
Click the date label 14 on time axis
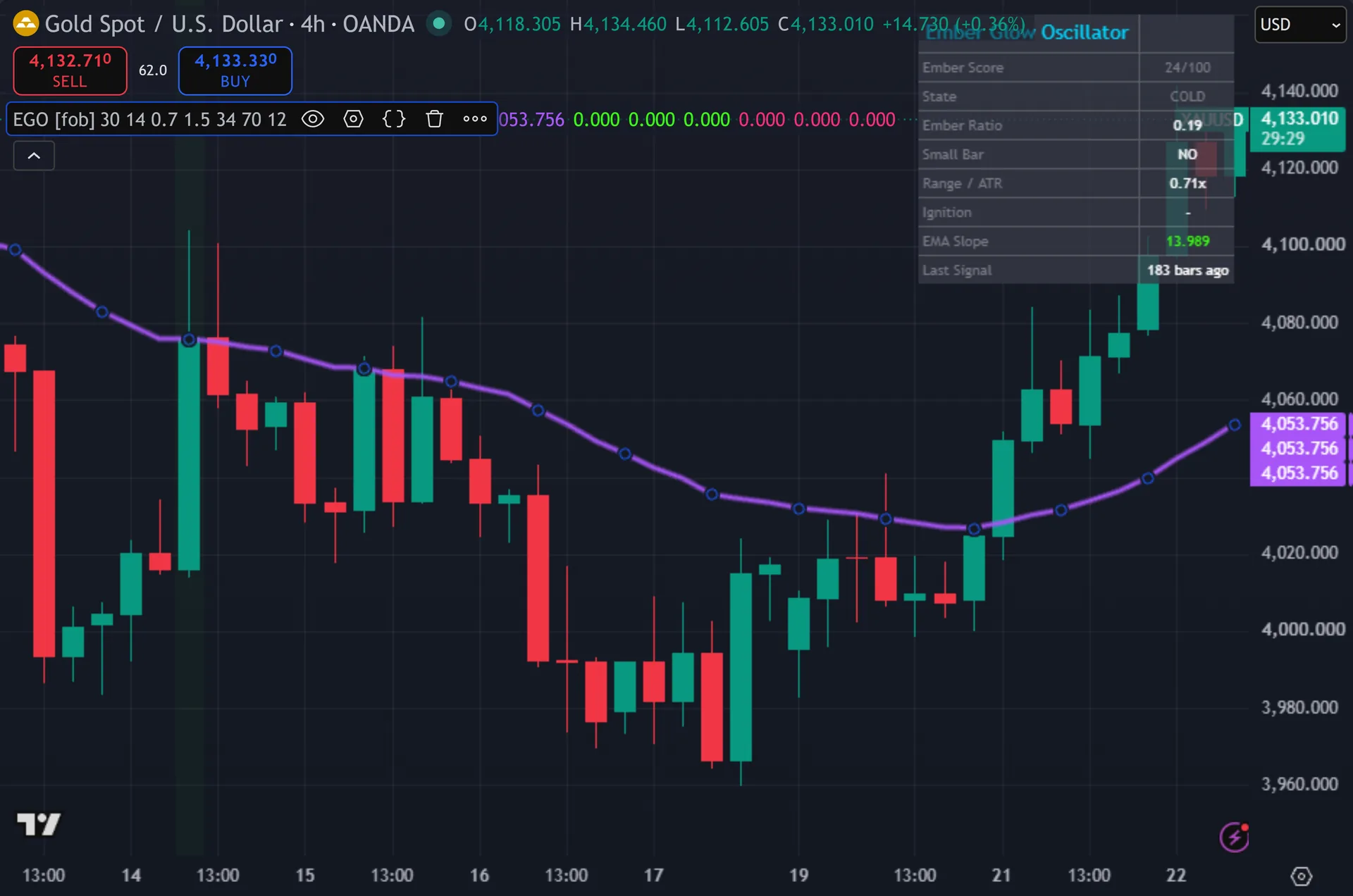pyautogui.click(x=131, y=876)
